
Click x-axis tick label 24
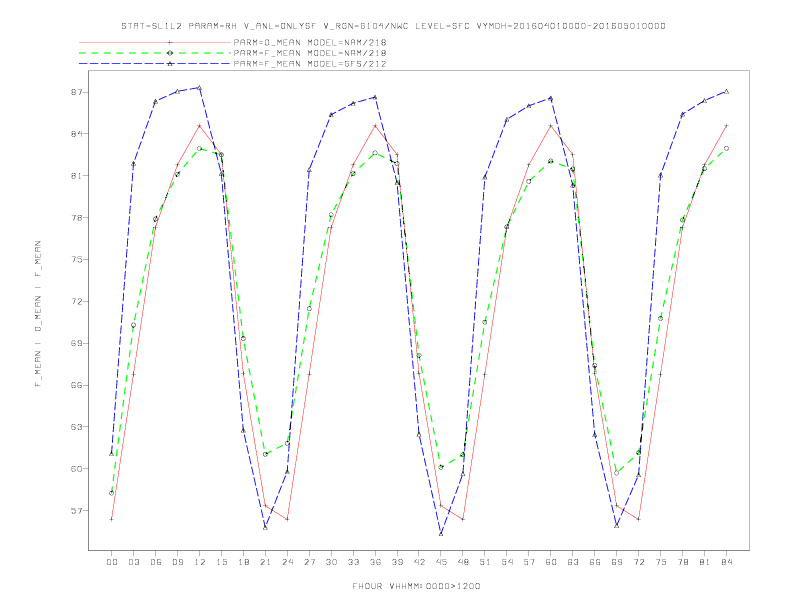[287, 562]
